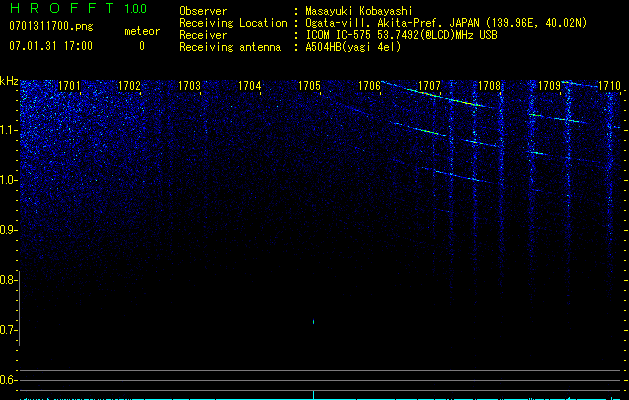
Task: Click the kHz frequency axis unit label
Action: (x=9, y=81)
